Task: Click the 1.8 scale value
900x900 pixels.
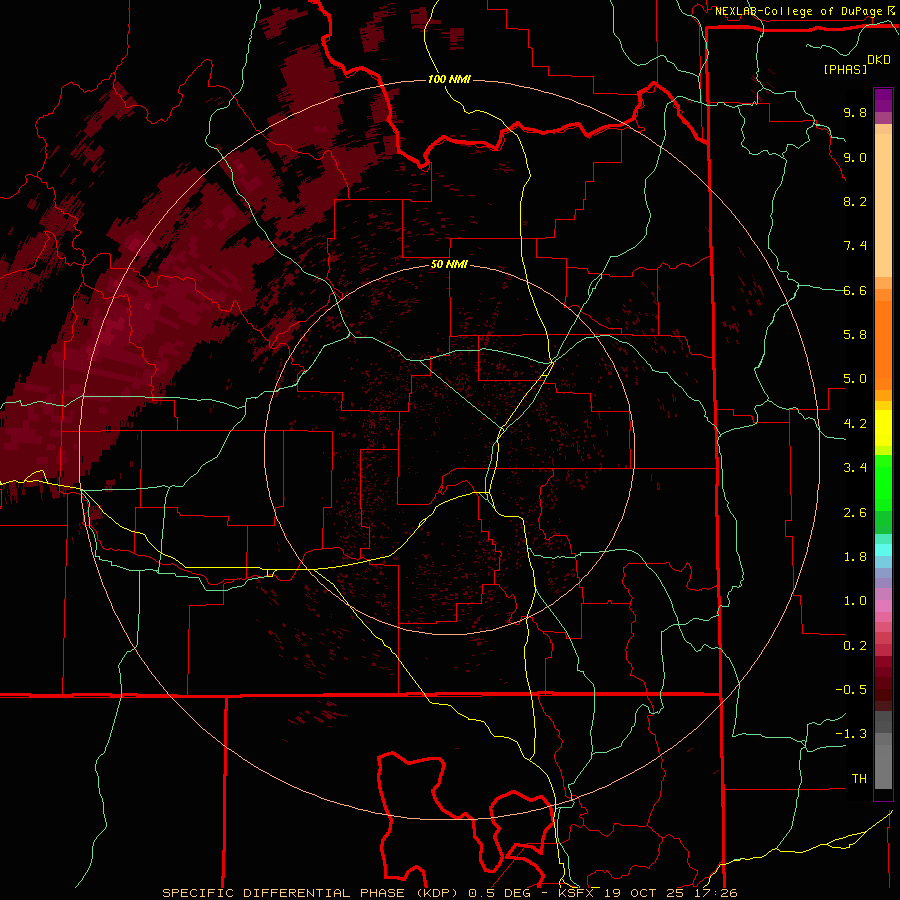Action: (855, 557)
